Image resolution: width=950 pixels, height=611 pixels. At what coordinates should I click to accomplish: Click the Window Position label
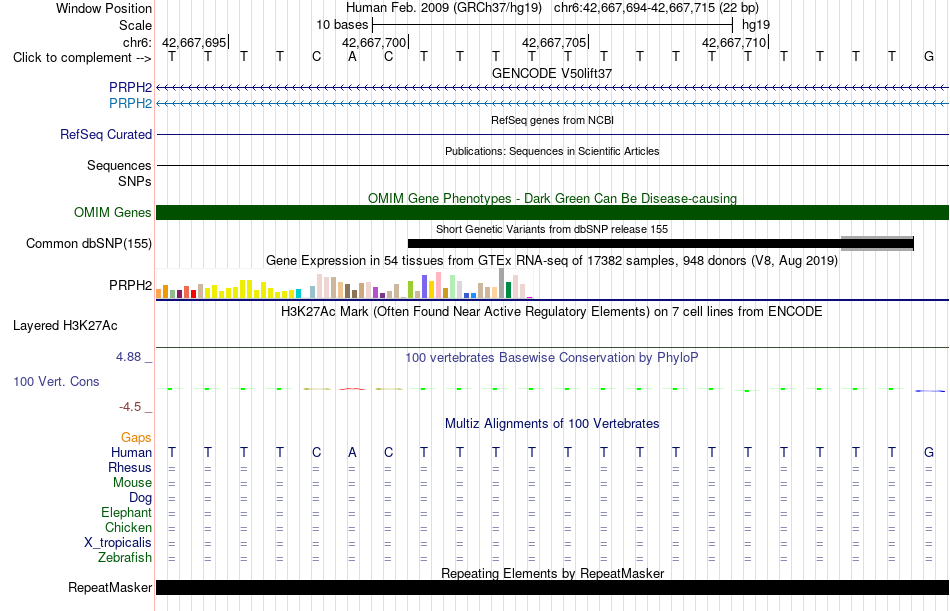pyautogui.click(x=104, y=8)
